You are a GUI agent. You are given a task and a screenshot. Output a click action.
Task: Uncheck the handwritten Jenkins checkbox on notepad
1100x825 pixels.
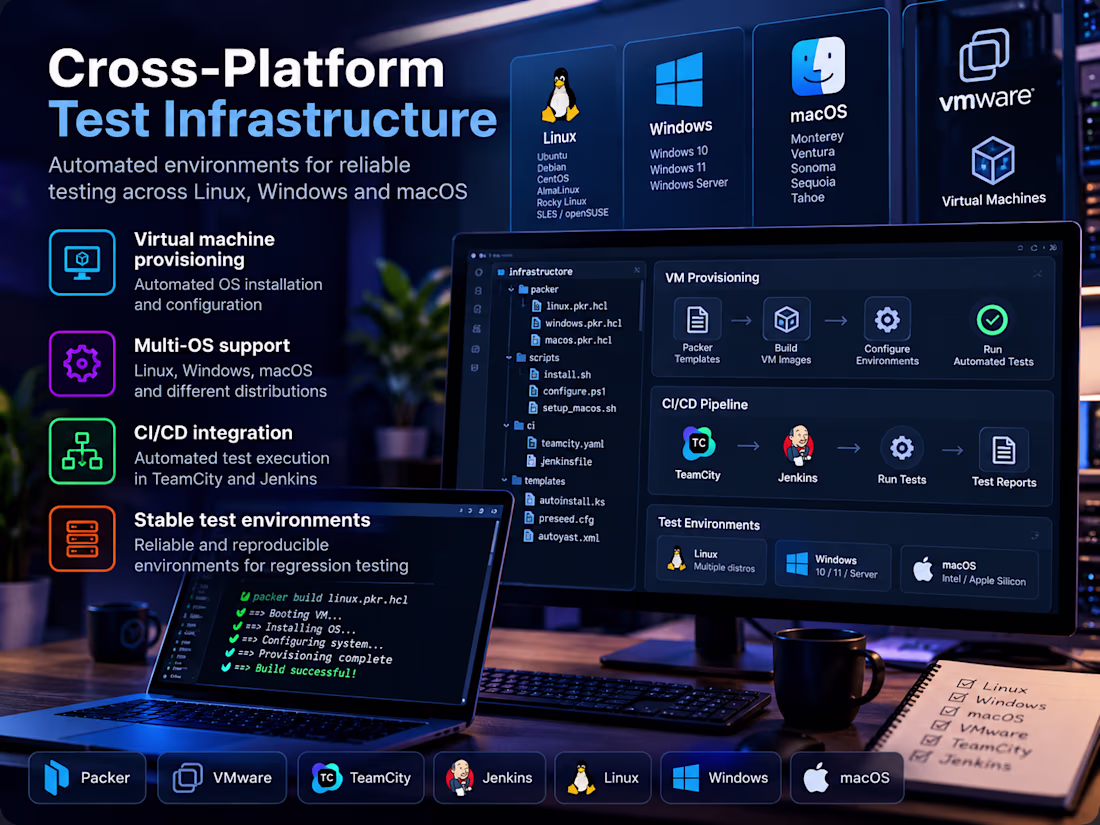921,756
